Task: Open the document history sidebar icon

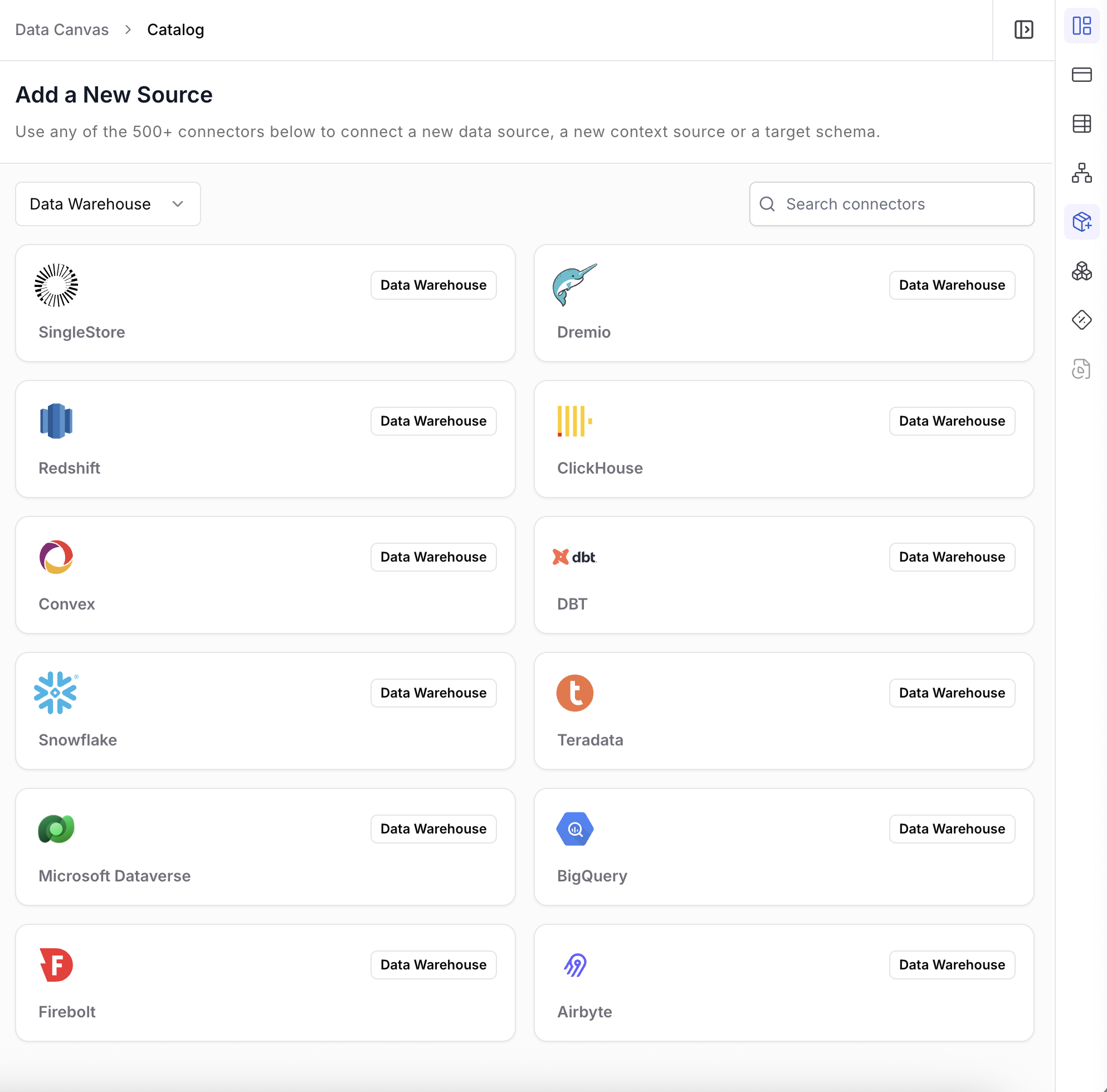Action: pos(1081,369)
